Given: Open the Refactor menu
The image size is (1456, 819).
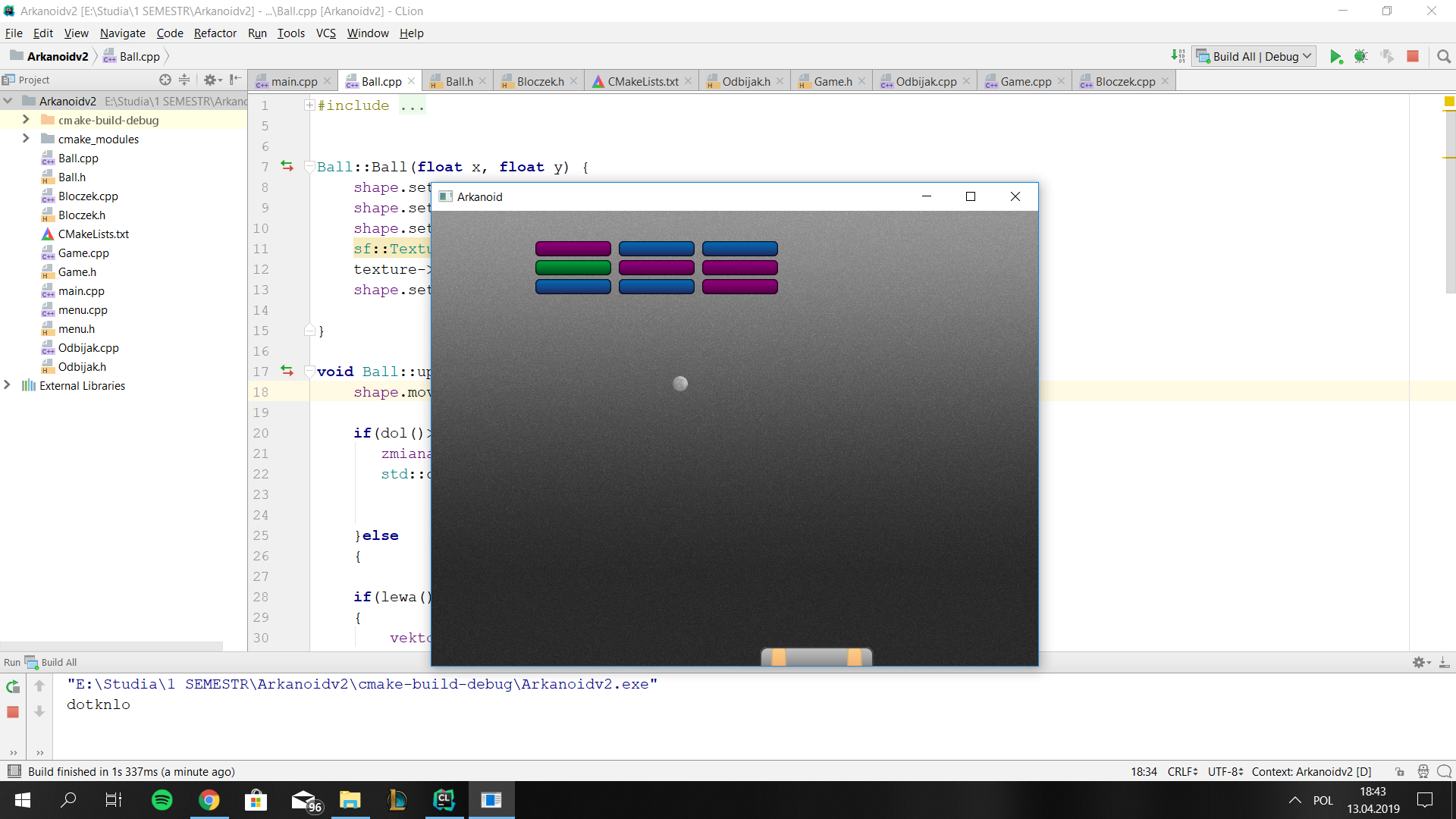Looking at the screenshot, I should (x=215, y=33).
